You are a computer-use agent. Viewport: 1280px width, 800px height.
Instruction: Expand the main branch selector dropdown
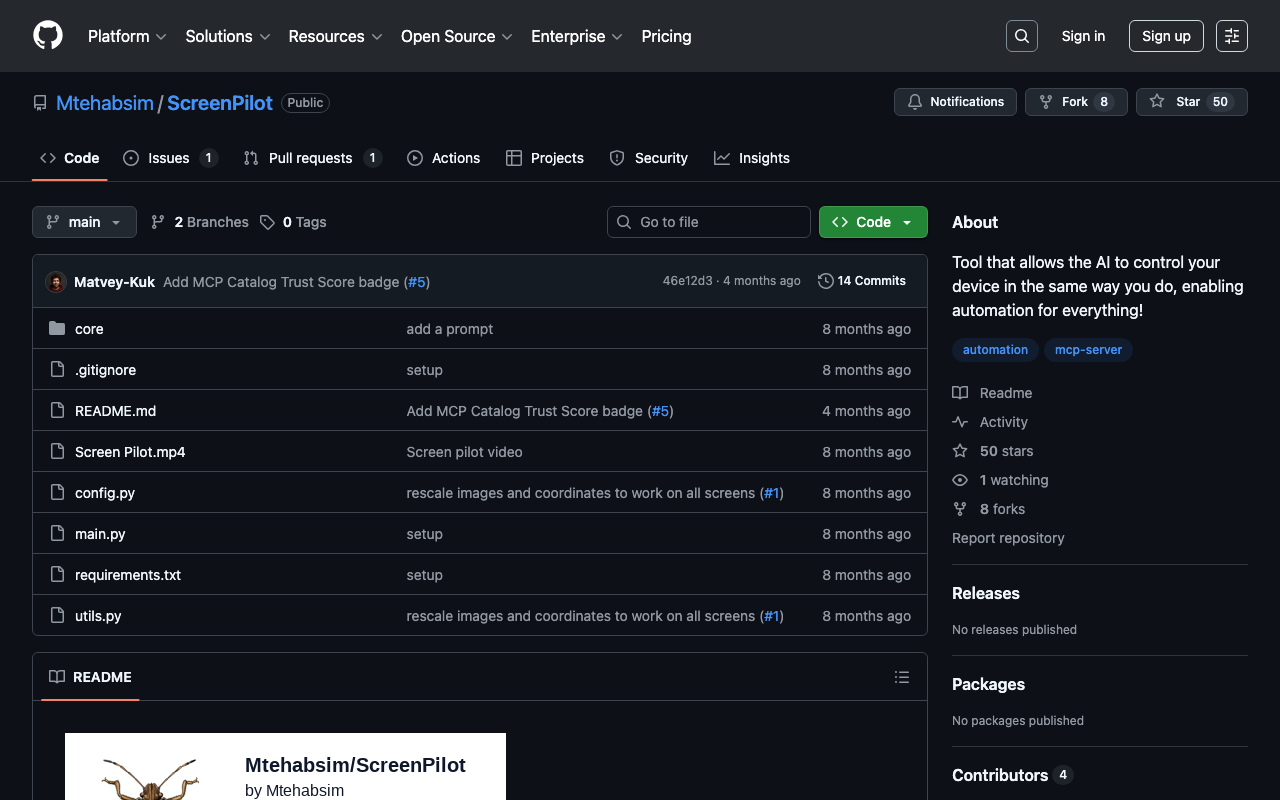(x=84, y=222)
